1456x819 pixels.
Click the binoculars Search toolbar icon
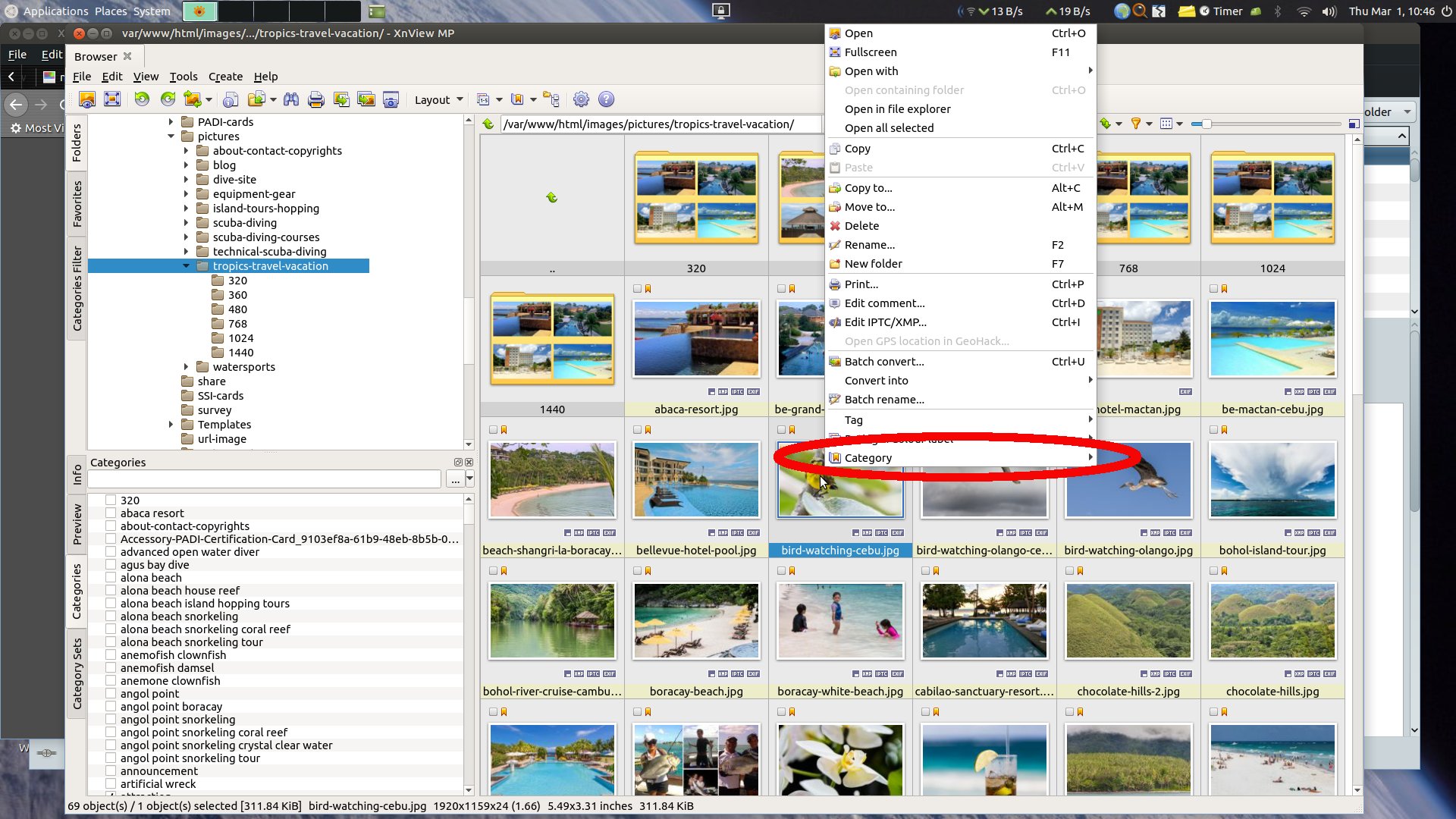[x=291, y=99]
